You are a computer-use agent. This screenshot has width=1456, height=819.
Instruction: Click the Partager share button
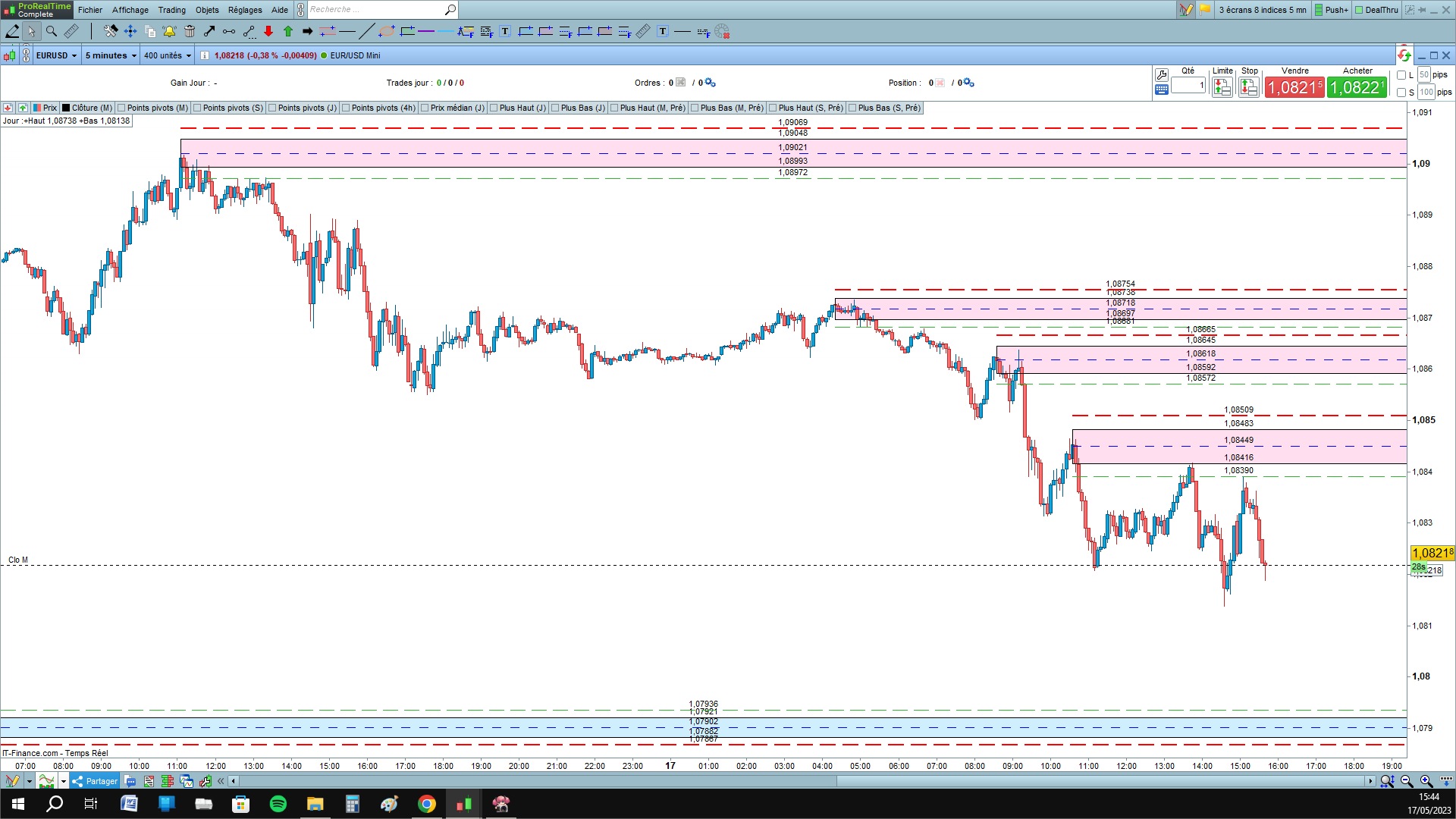coord(95,781)
